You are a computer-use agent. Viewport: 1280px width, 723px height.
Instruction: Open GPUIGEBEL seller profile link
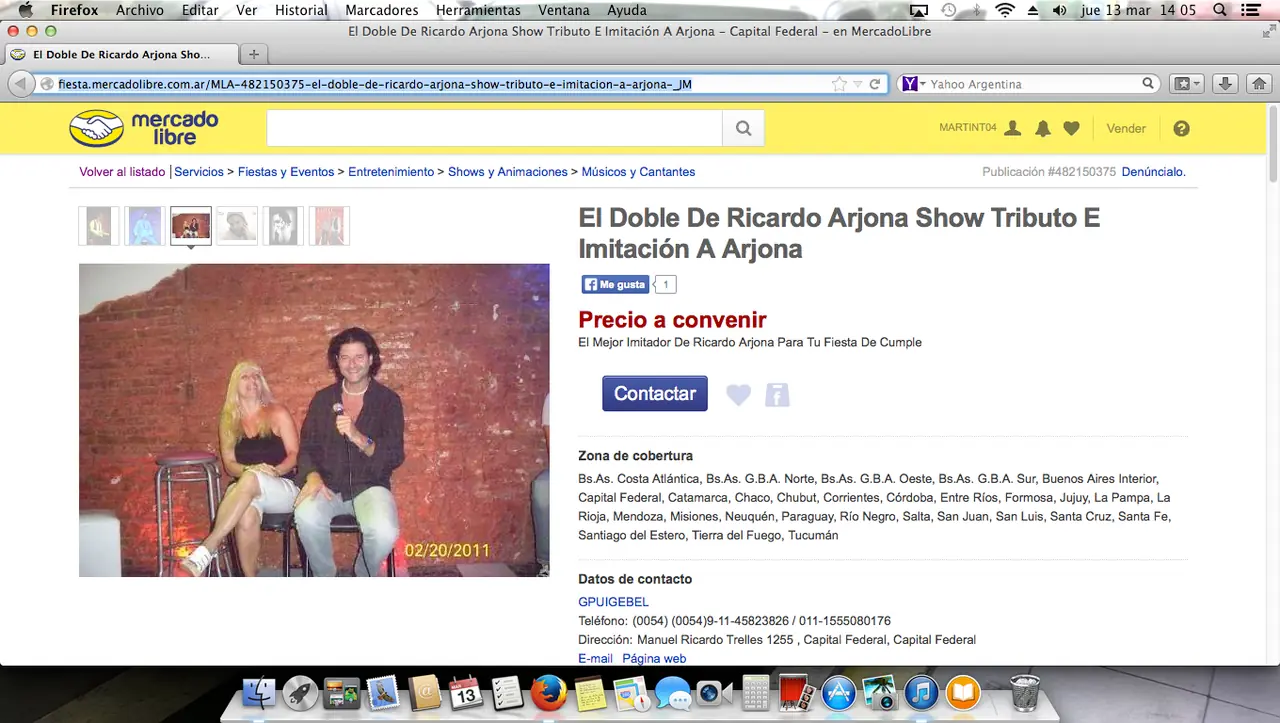(613, 602)
